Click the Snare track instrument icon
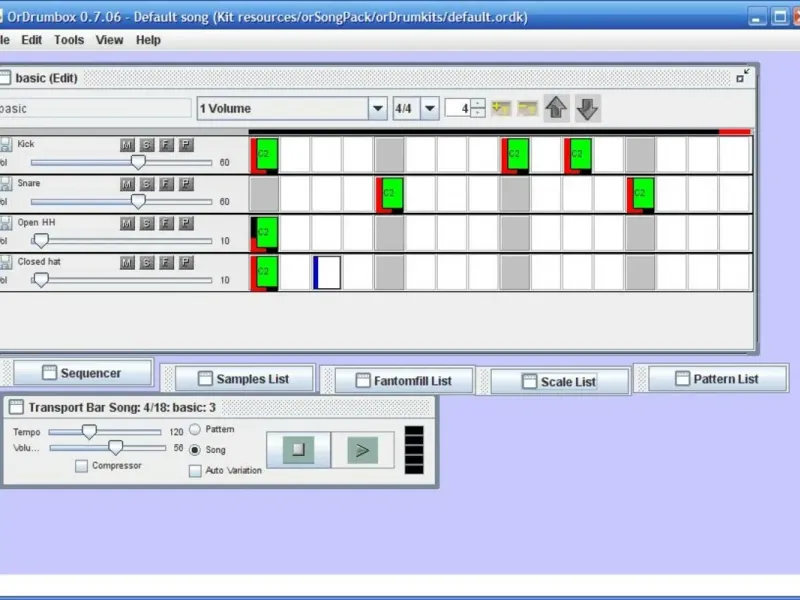Screen dimensions: 800x600 click(5, 184)
